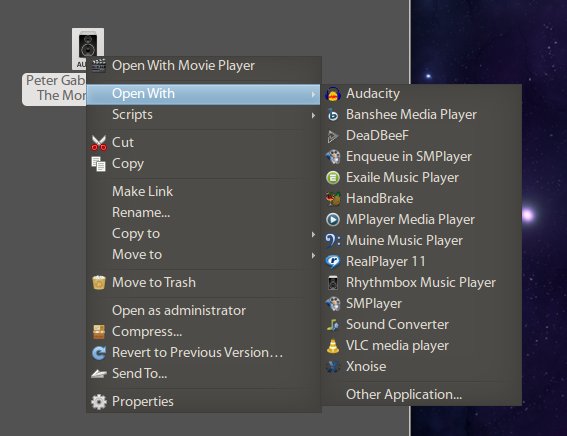The height and width of the screenshot is (436, 567).
Task: Click the RealPlayer 11 icon
Action: pyautogui.click(x=333, y=262)
